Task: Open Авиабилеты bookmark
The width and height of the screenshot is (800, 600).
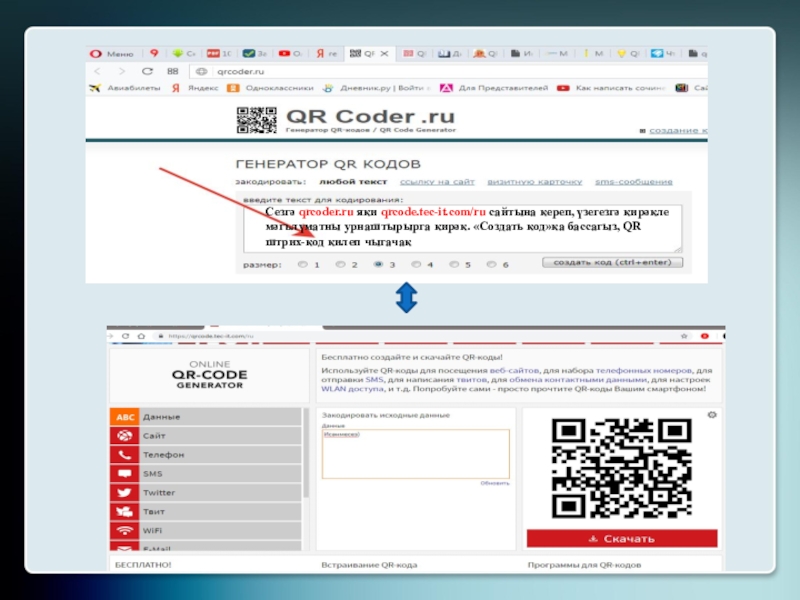Action: 125,88
